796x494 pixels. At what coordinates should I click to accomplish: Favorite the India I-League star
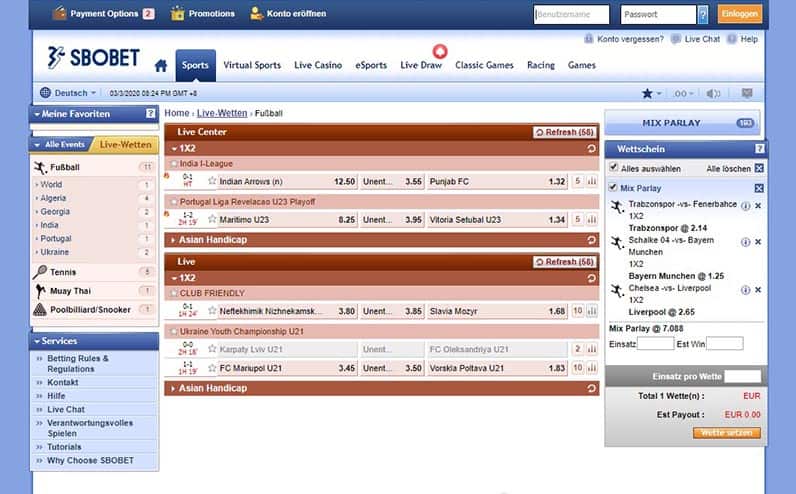174,163
